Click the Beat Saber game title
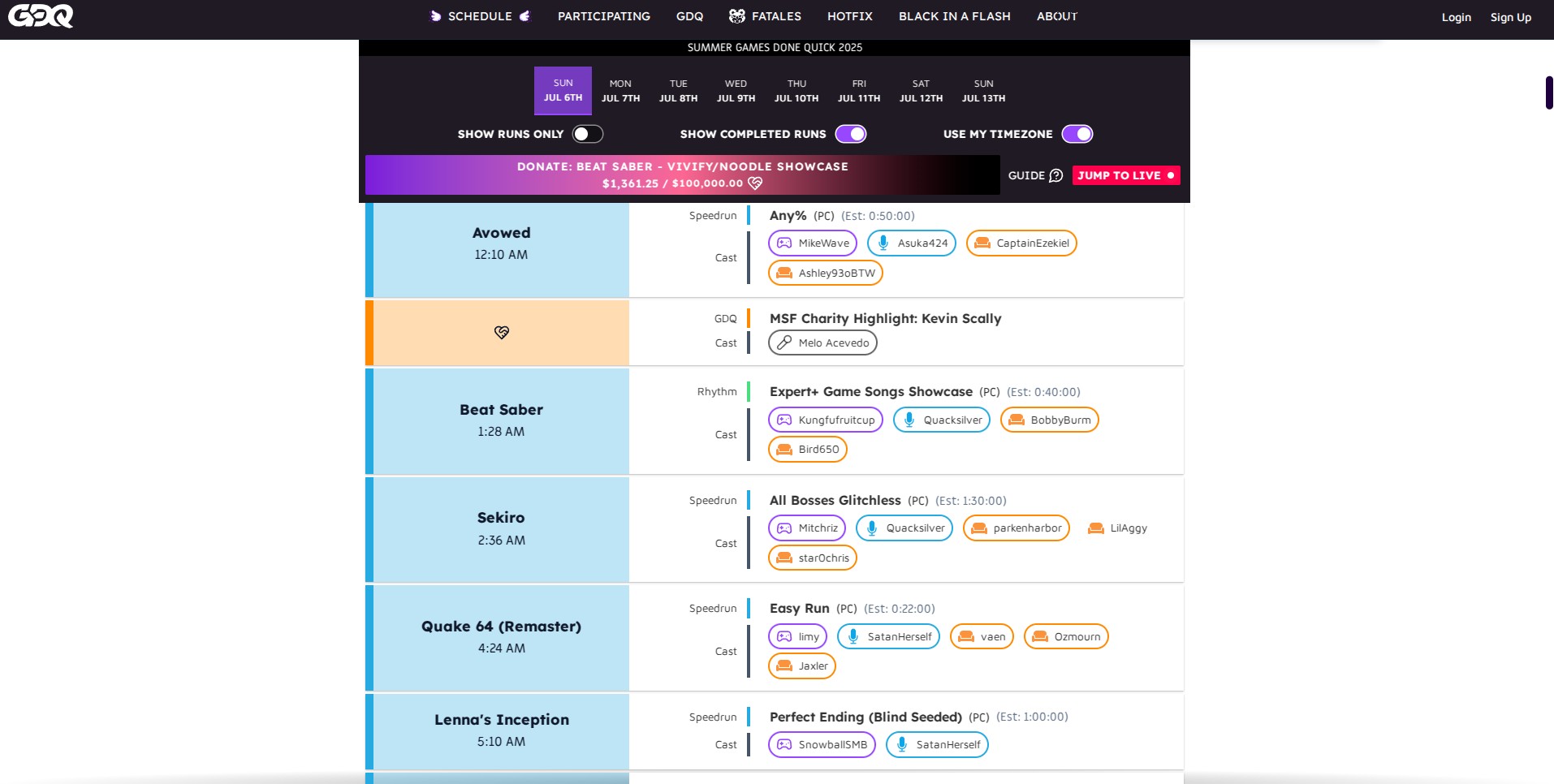The width and height of the screenshot is (1554, 784). 502,410
